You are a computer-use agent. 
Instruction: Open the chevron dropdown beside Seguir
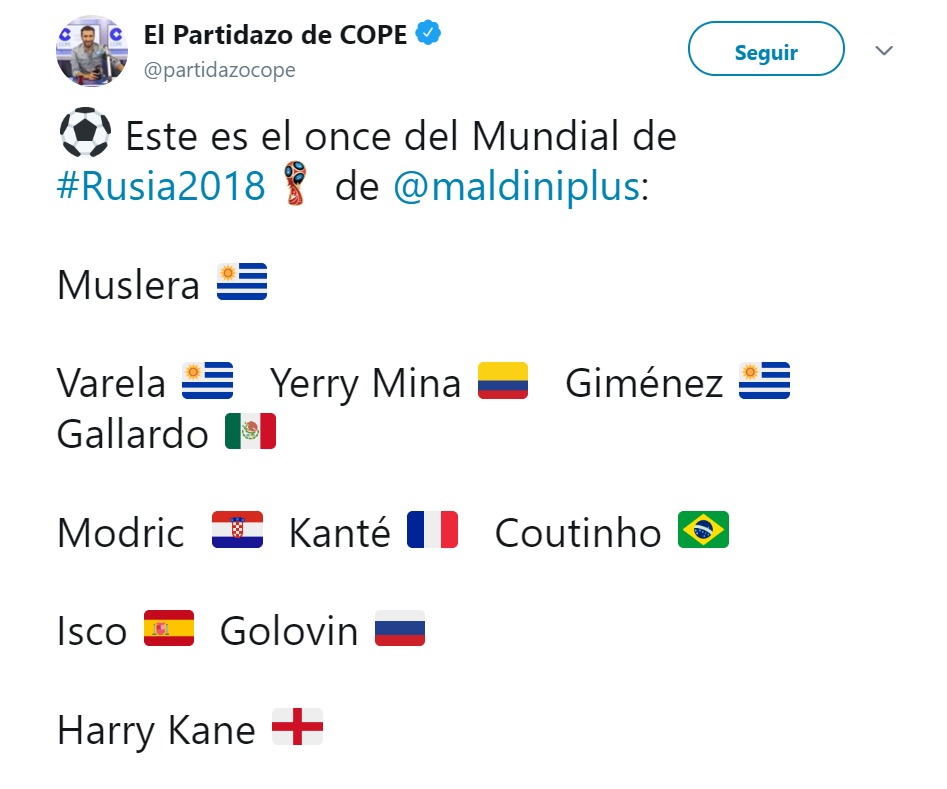884,50
